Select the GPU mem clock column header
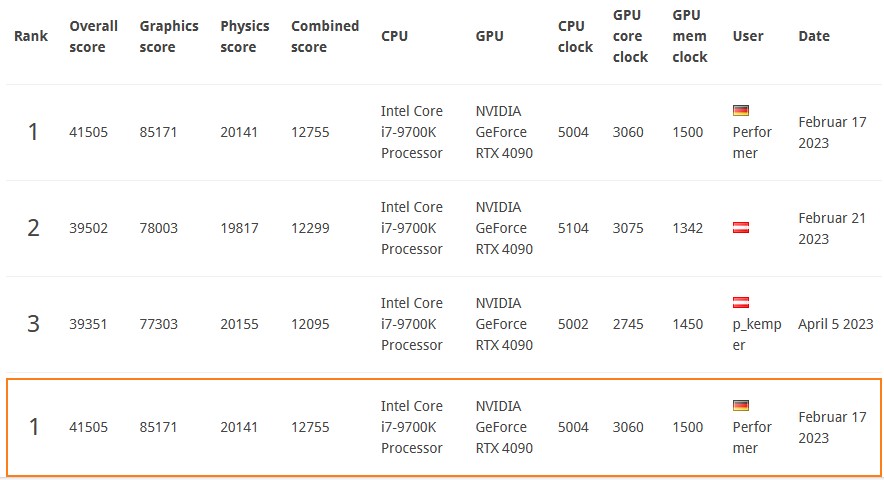Image resolution: width=884 pixels, height=480 pixels. tap(689, 36)
